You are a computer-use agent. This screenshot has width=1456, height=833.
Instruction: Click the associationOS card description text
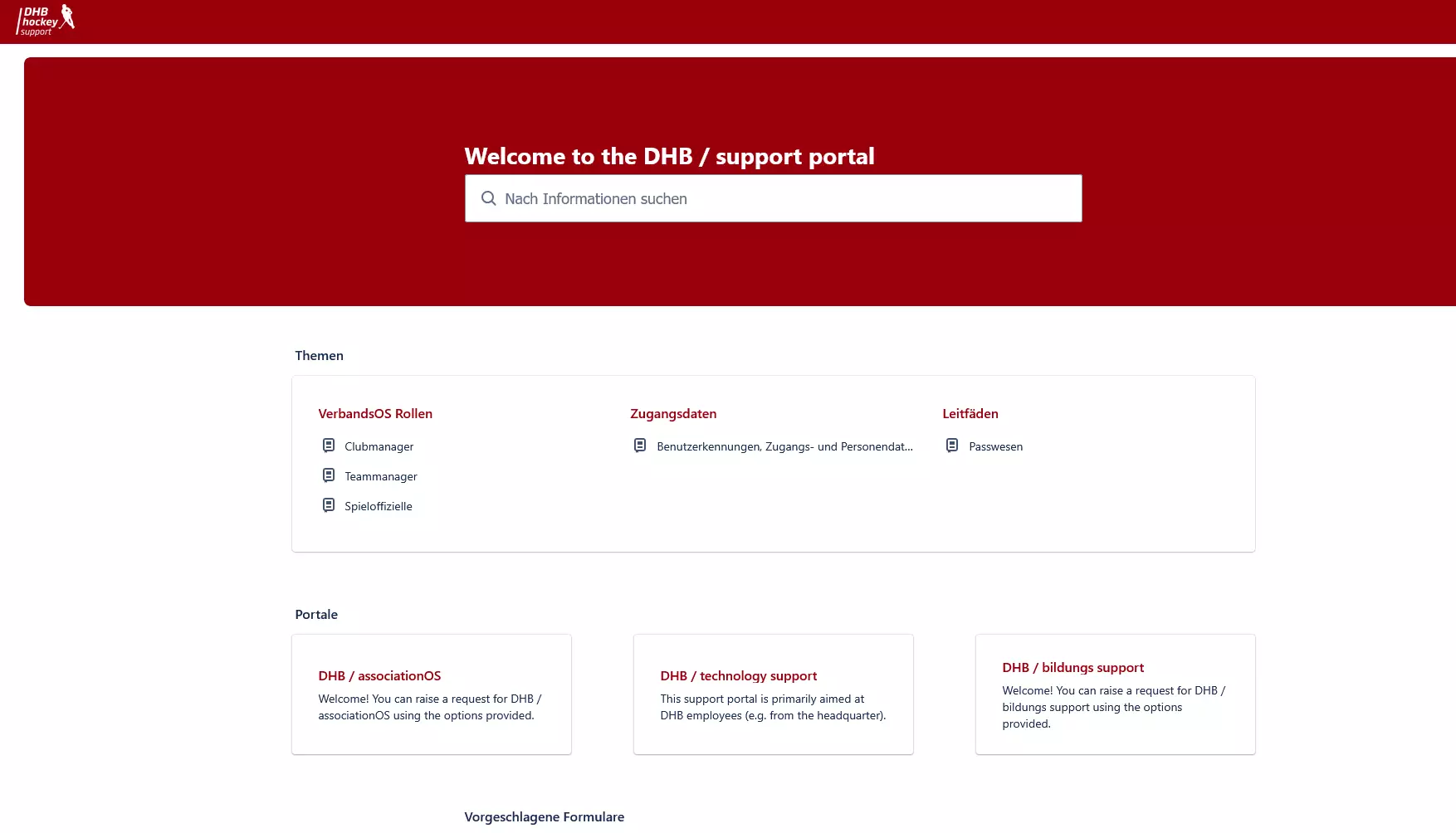(x=430, y=707)
